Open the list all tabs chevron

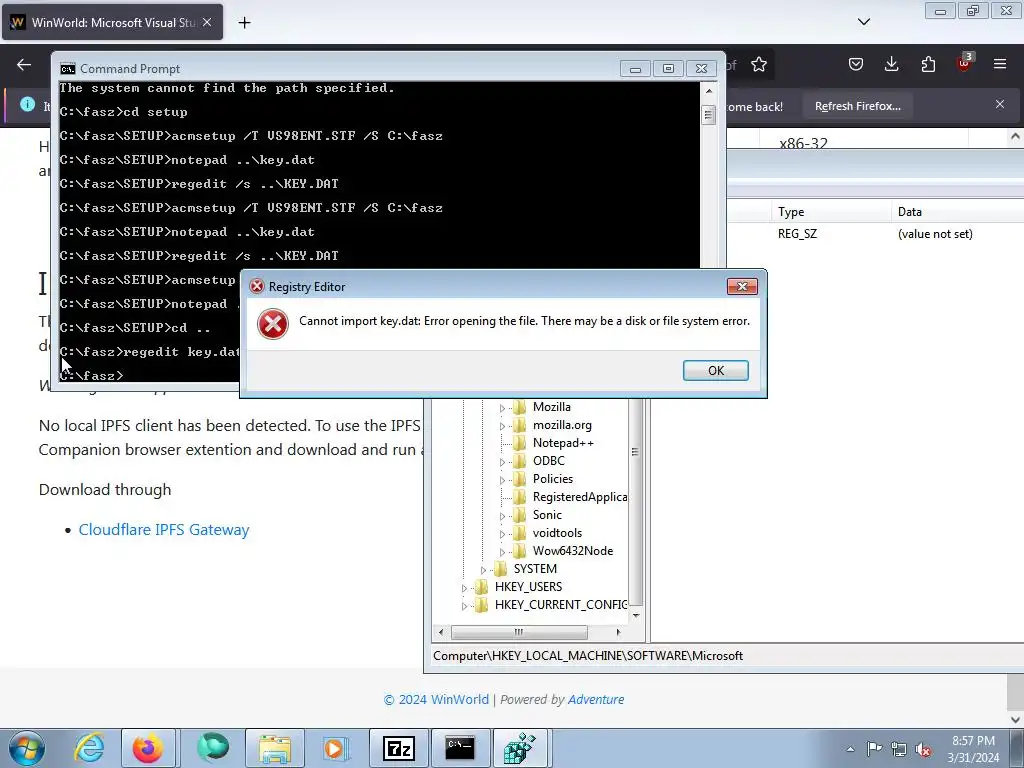(864, 22)
